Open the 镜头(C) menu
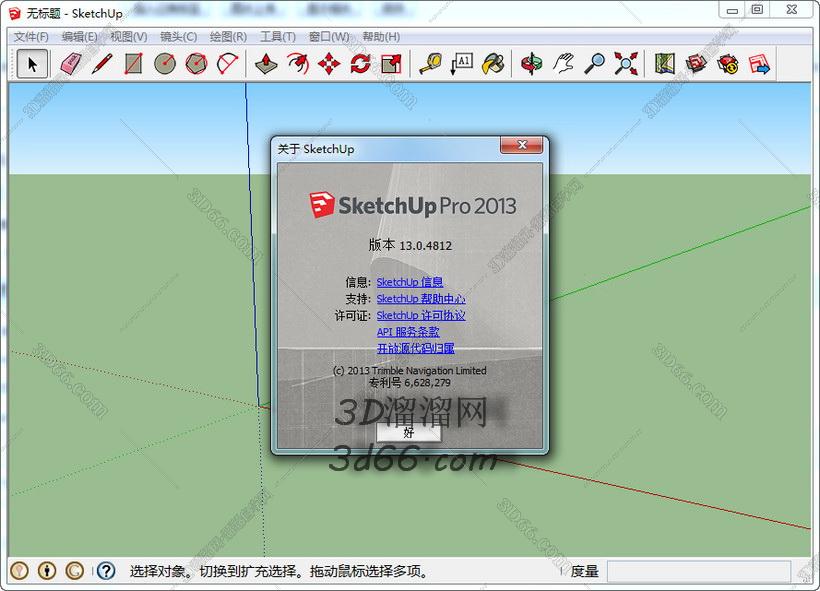This screenshot has height=591, width=820. (x=178, y=37)
